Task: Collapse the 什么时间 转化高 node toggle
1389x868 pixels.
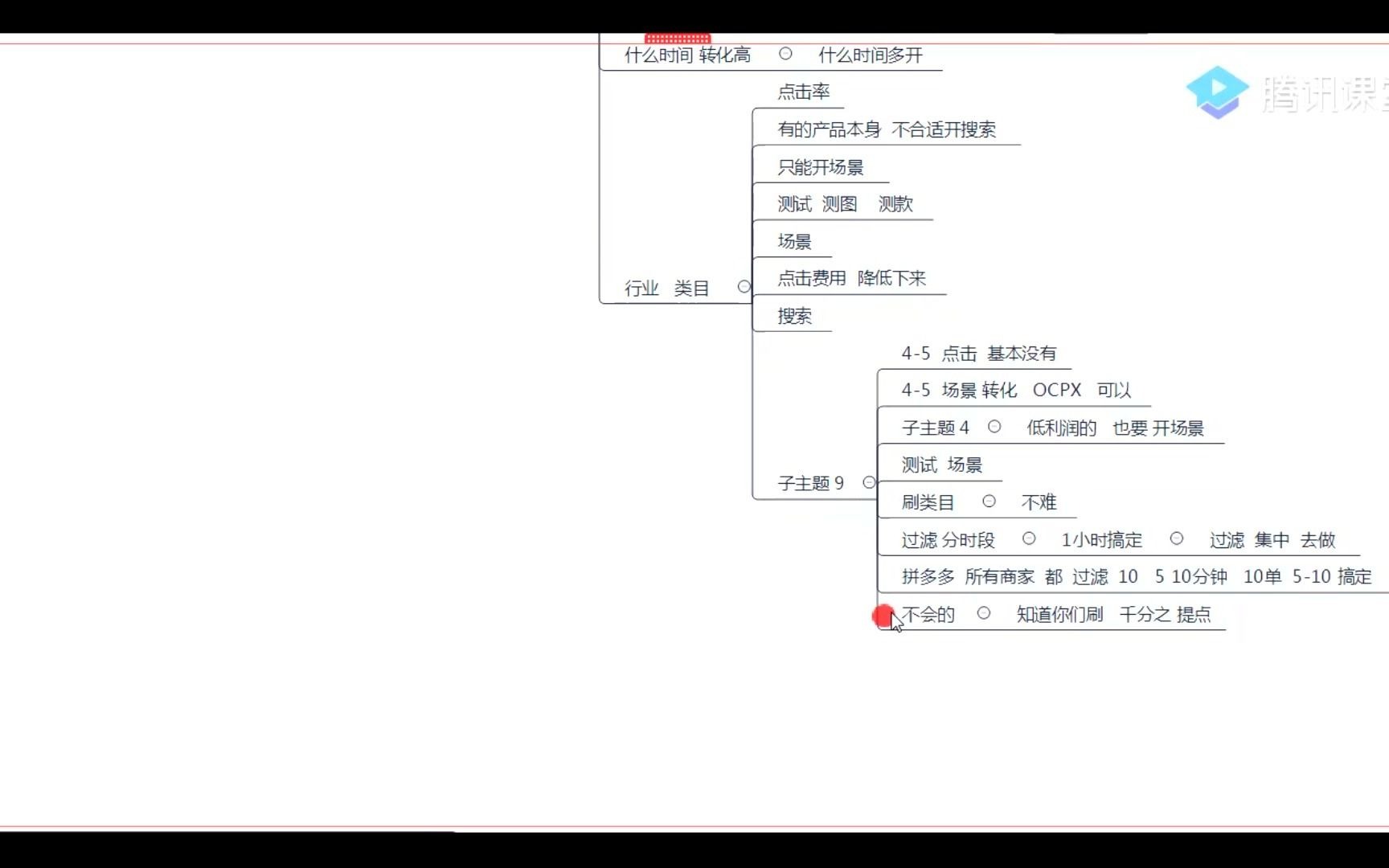Action: 785,54
